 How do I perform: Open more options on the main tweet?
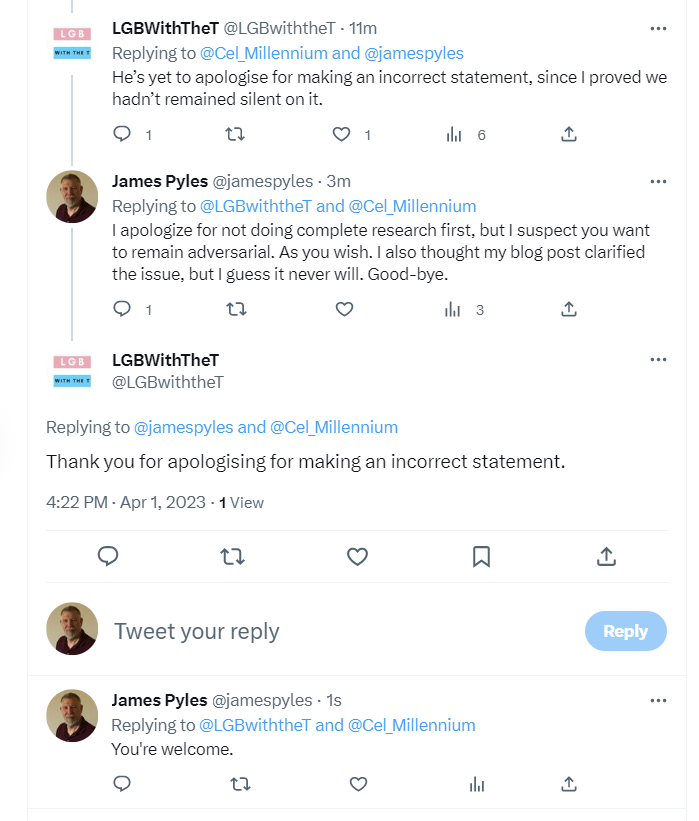point(658,360)
